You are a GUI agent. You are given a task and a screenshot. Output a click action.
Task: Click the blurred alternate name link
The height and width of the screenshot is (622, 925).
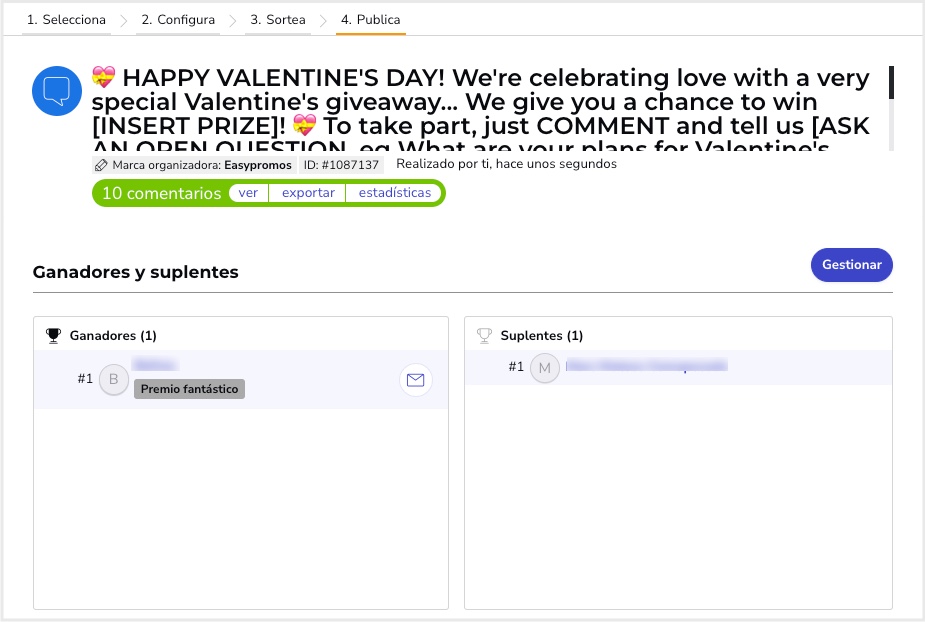[x=646, y=366]
